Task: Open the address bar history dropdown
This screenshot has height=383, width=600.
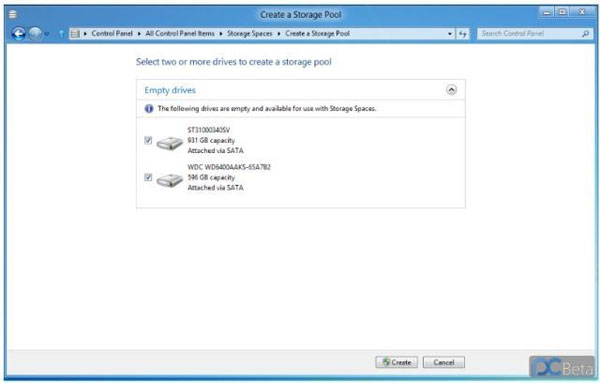Action: pos(450,34)
